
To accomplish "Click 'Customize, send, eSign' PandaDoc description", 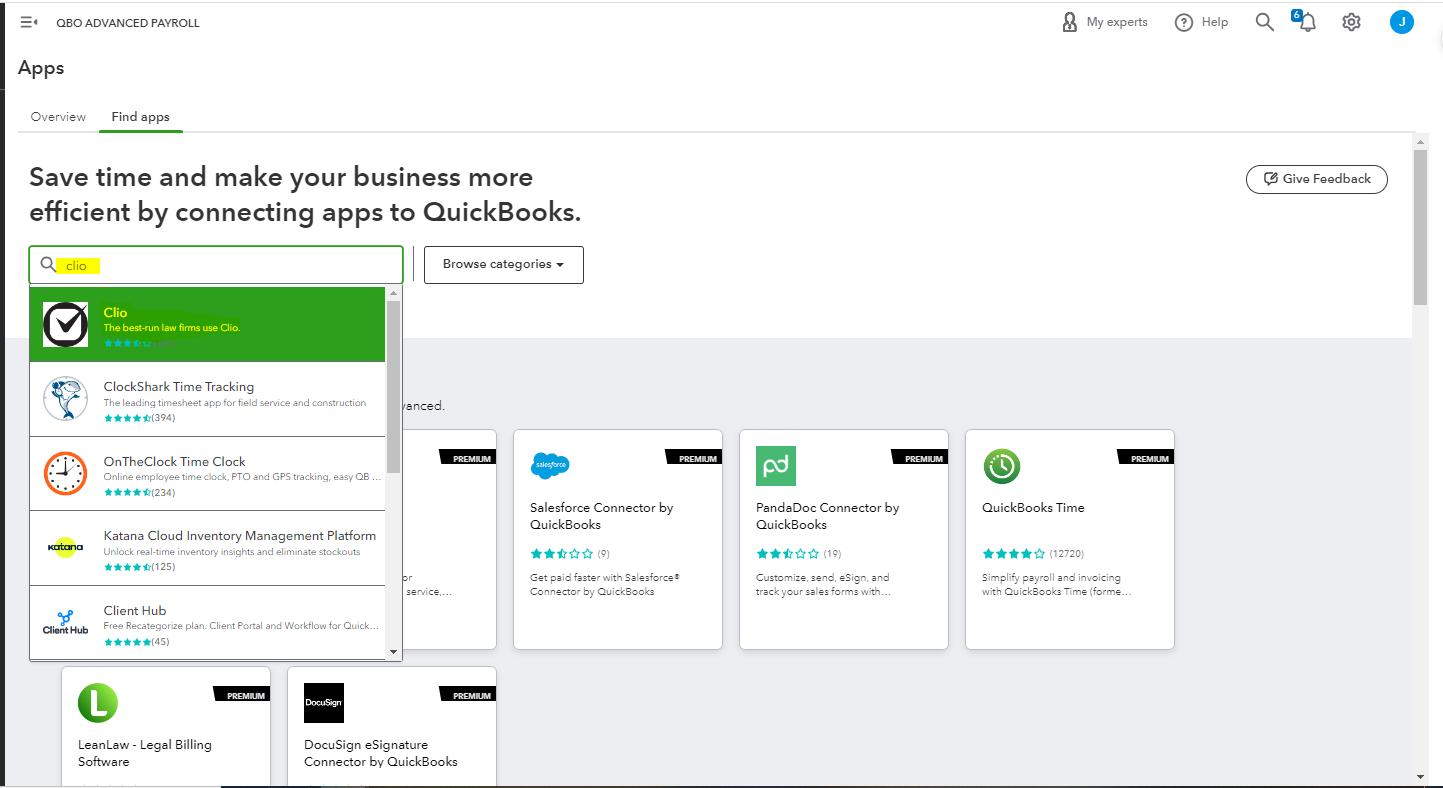I will click(824, 584).
